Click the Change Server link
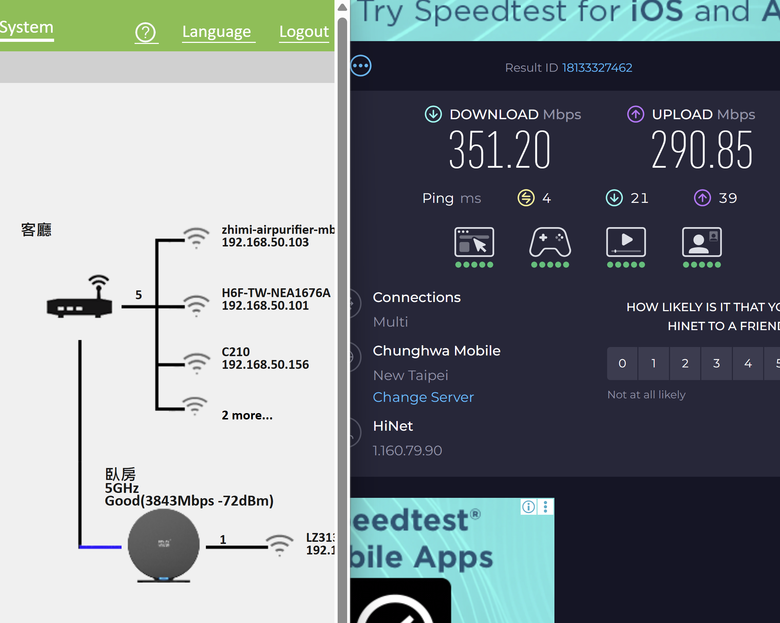 (423, 397)
